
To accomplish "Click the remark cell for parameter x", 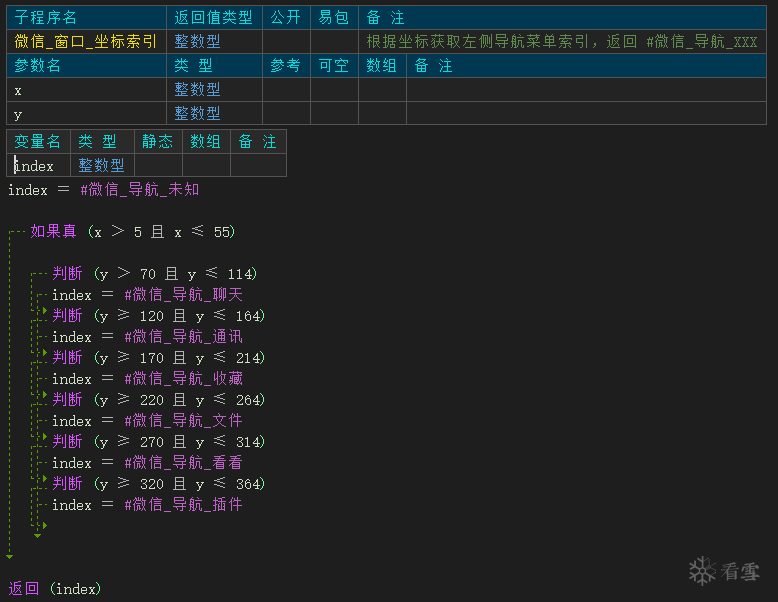I will click(586, 89).
